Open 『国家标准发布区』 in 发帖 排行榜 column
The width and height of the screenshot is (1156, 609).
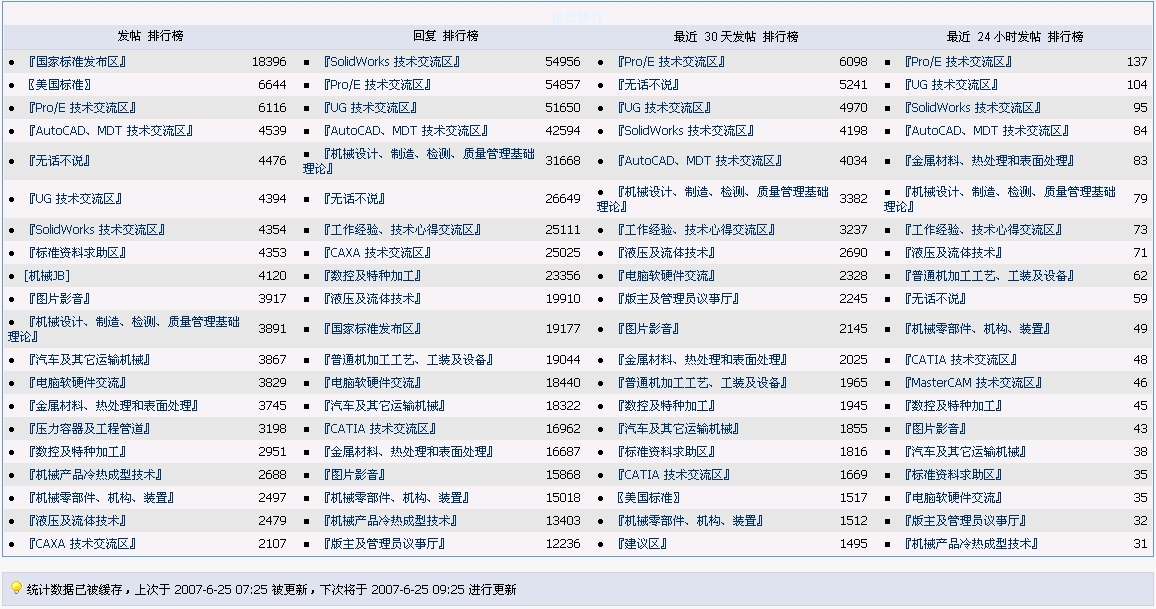point(77,62)
